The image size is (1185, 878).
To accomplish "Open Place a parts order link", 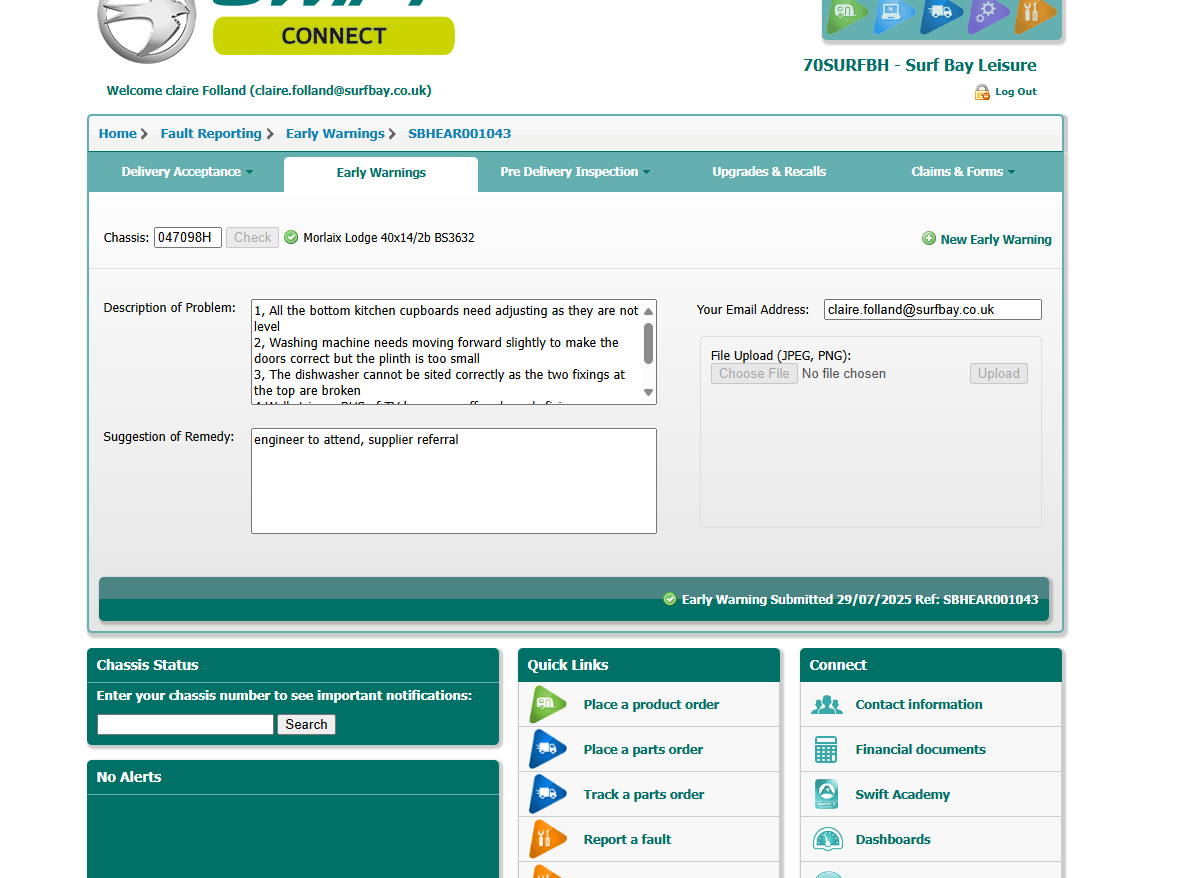I will [643, 750].
